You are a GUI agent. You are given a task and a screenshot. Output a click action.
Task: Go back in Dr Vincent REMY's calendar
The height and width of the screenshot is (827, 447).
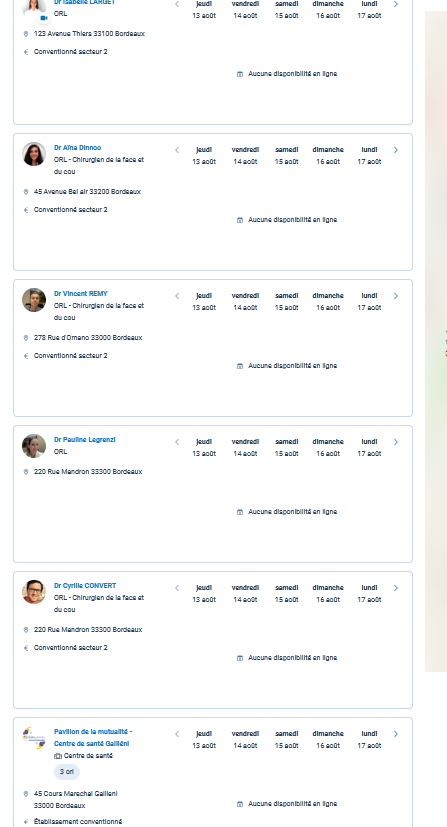(x=177, y=296)
